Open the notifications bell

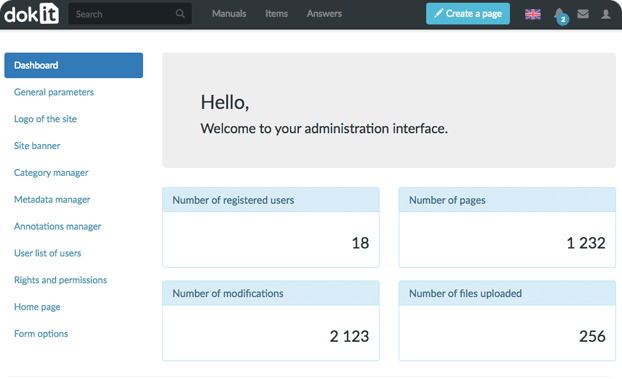pyautogui.click(x=561, y=15)
